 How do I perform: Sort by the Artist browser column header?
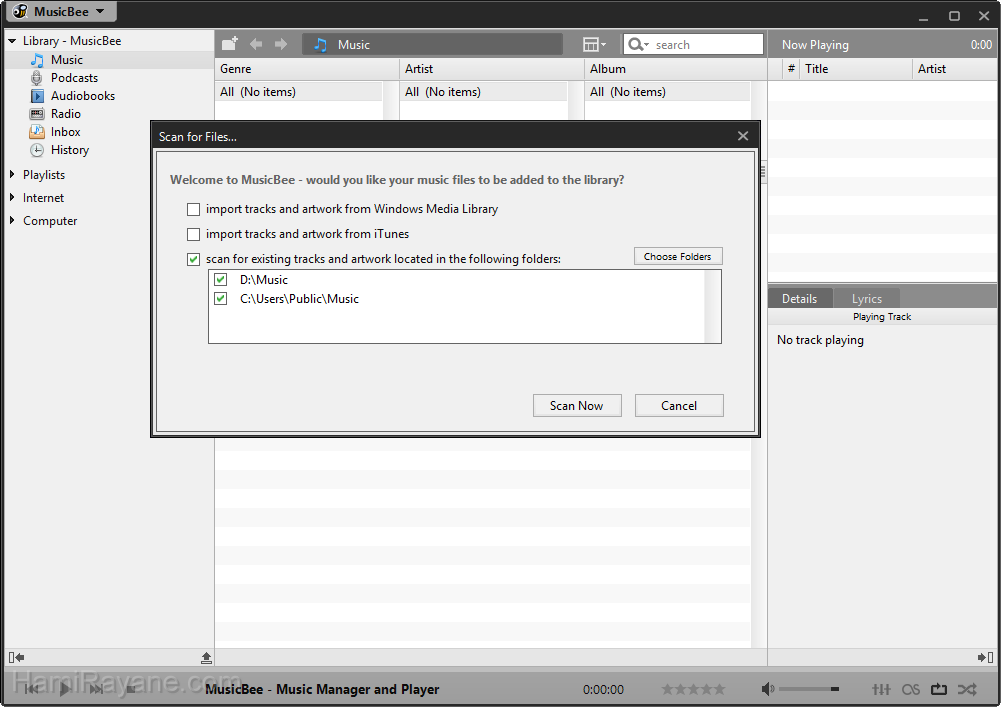click(492, 69)
